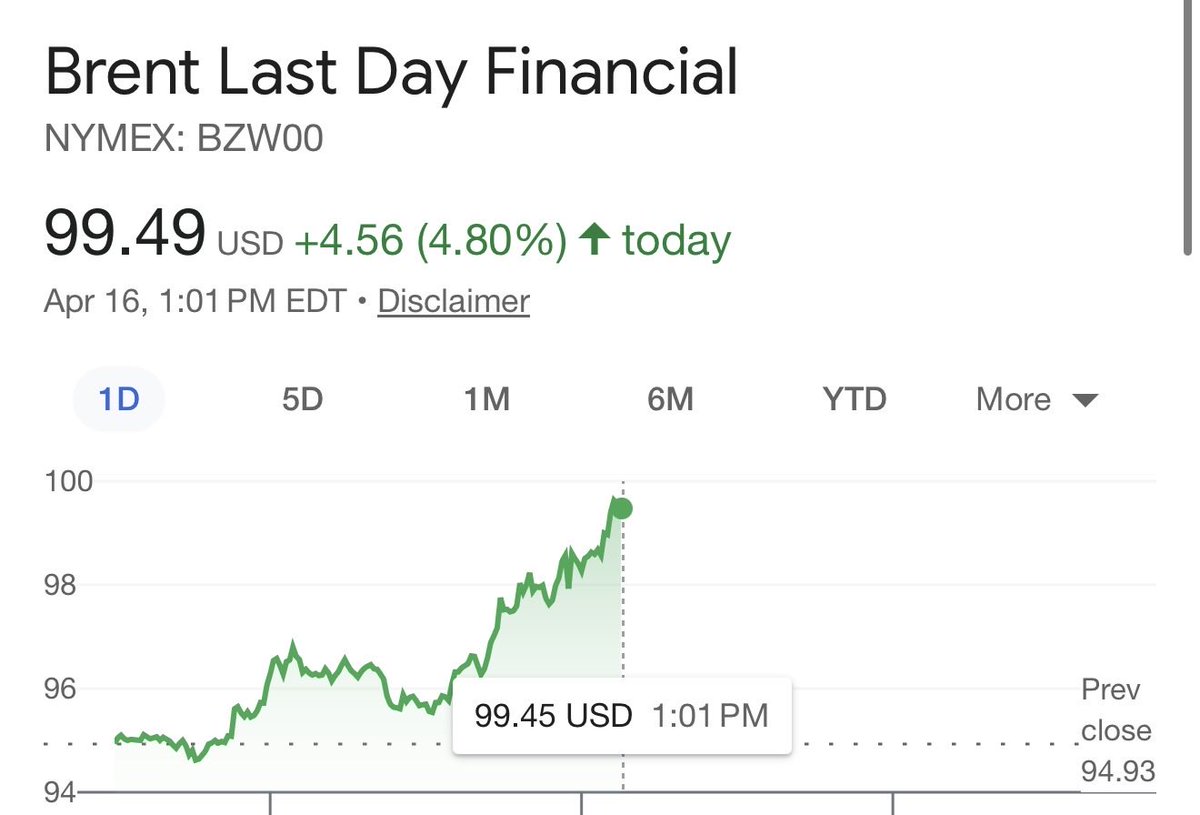Click the chart's lowest dip near 94.6

(x=196, y=760)
